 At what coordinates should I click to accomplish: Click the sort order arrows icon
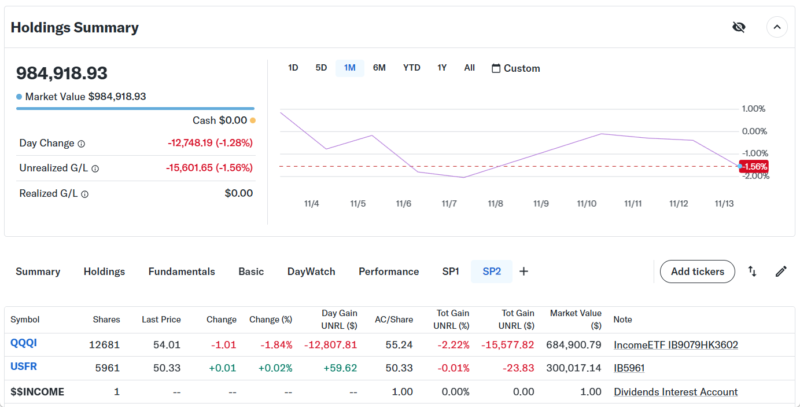click(752, 271)
